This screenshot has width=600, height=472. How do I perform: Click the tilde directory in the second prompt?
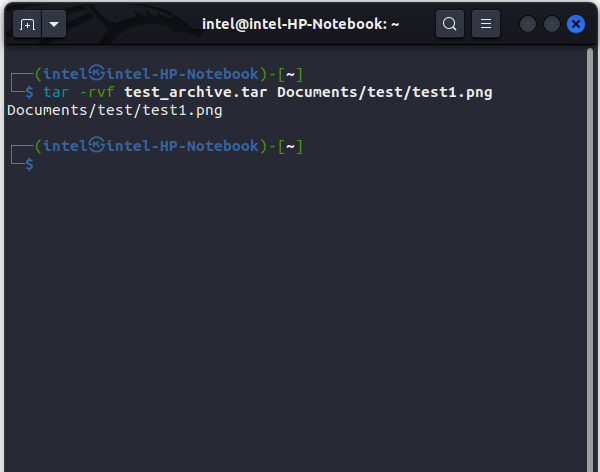point(290,146)
